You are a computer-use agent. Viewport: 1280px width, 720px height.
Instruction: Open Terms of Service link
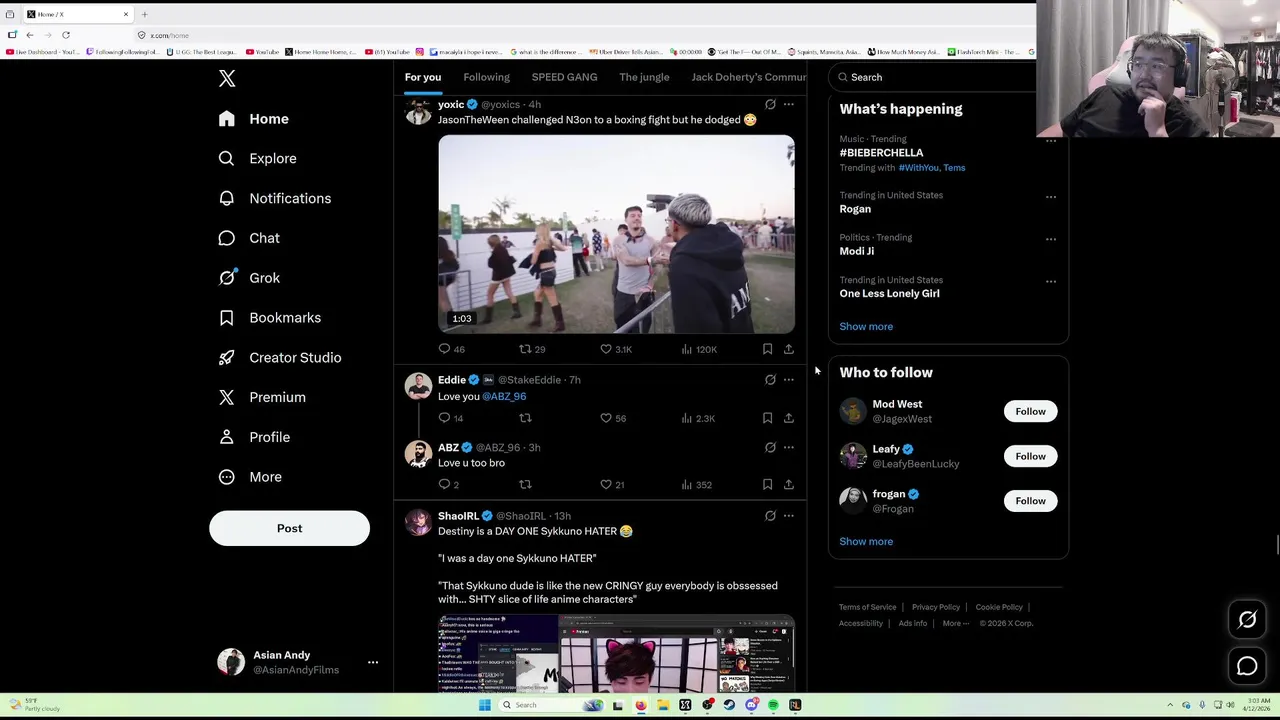click(867, 608)
